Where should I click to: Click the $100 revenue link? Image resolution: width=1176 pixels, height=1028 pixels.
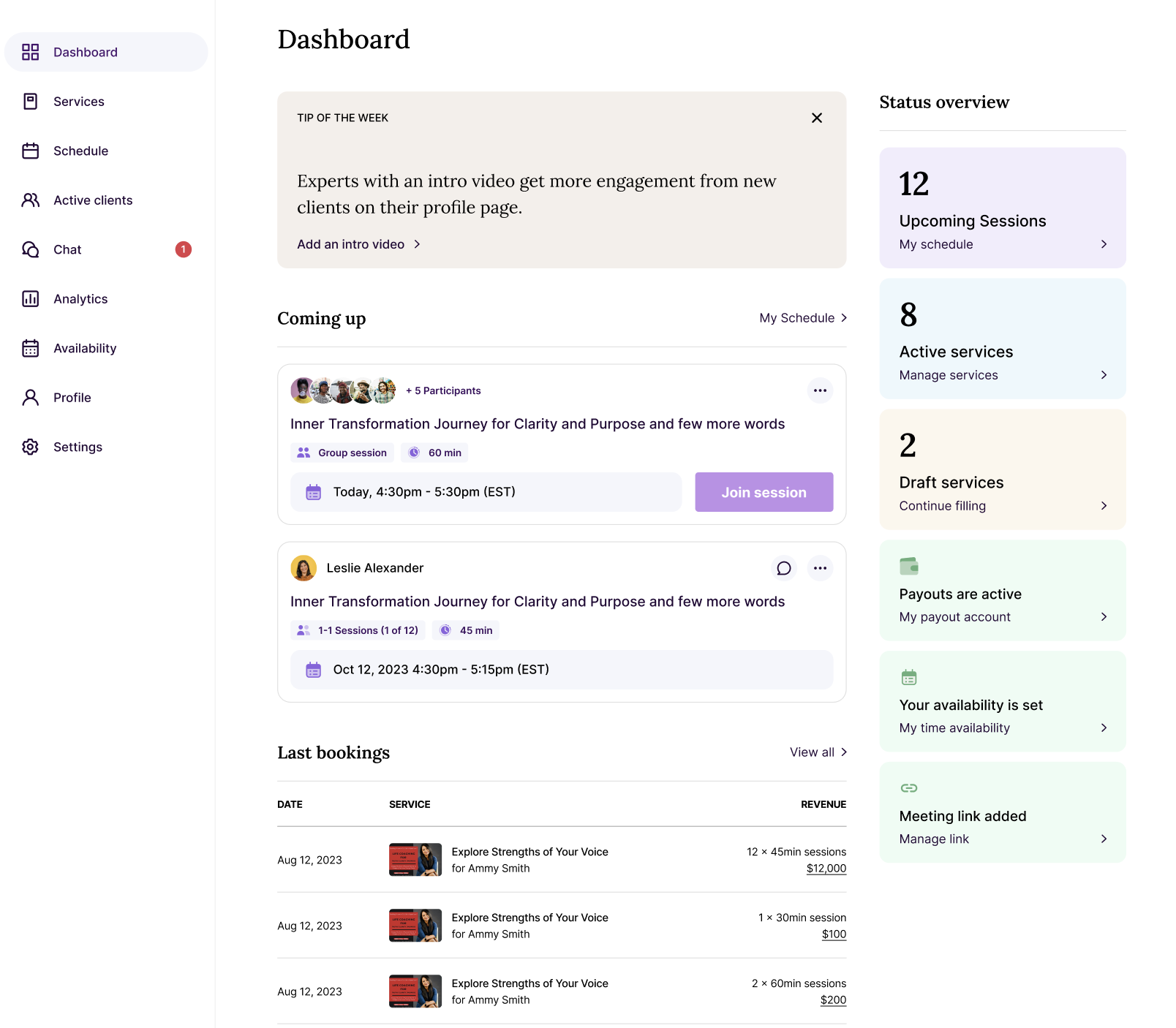click(834, 934)
